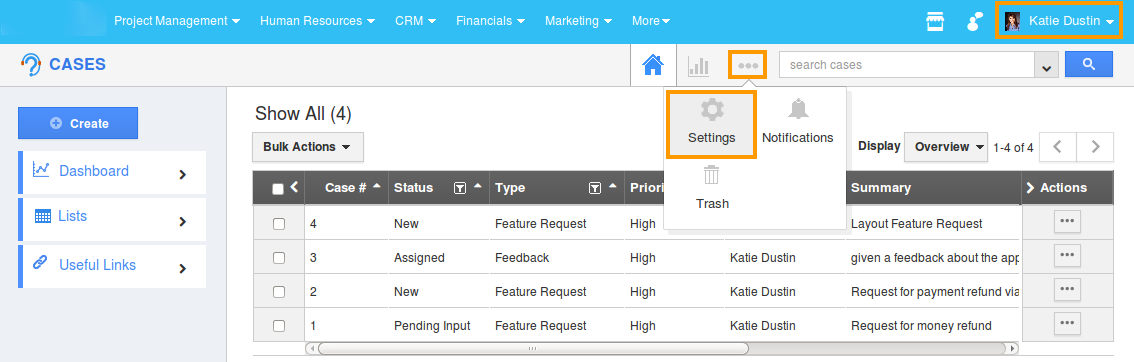The width and height of the screenshot is (1134, 362).
Task: Click 'Pending Input' status cell
Action: (432, 326)
